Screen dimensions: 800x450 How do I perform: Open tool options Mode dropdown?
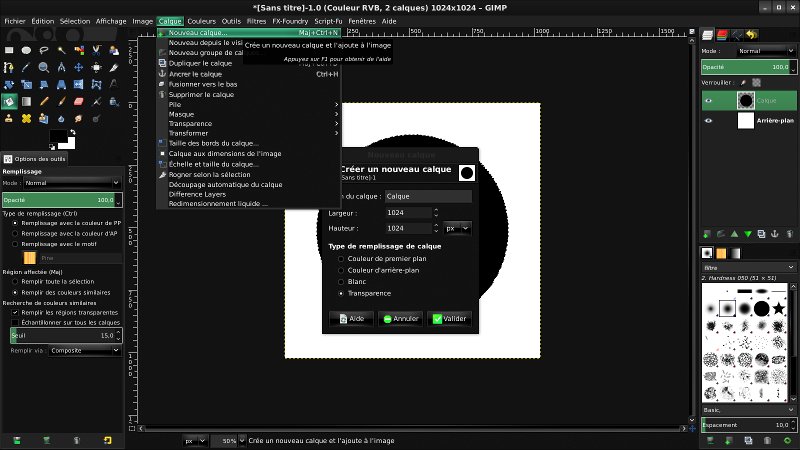pos(71,183)
